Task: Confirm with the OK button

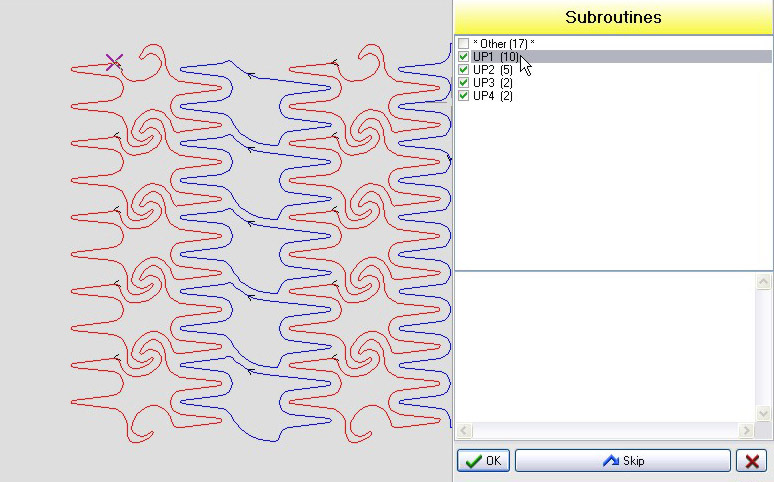Action: tap(483, 461)
